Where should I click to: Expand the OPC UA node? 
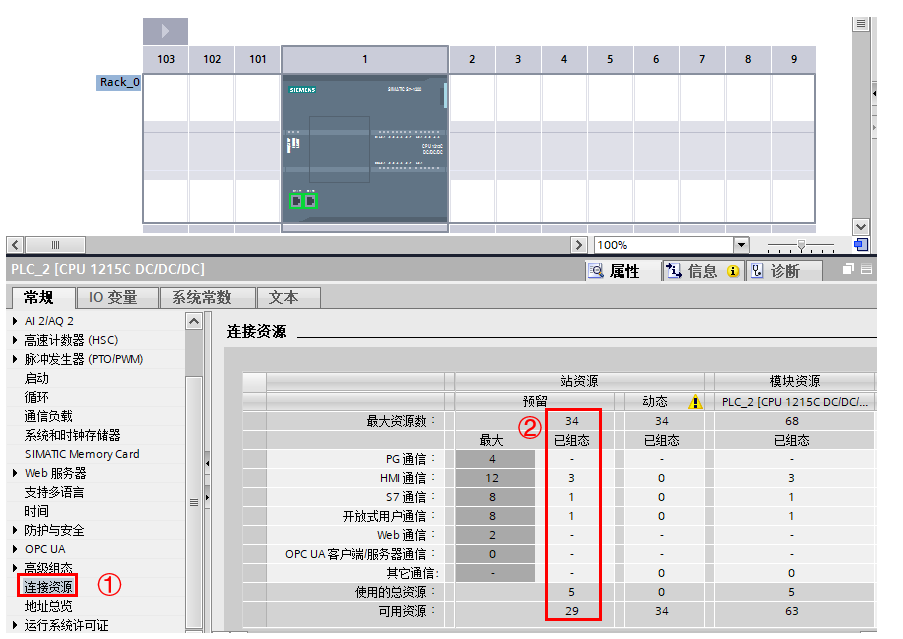pyautogui.click(x=16, y=549)
